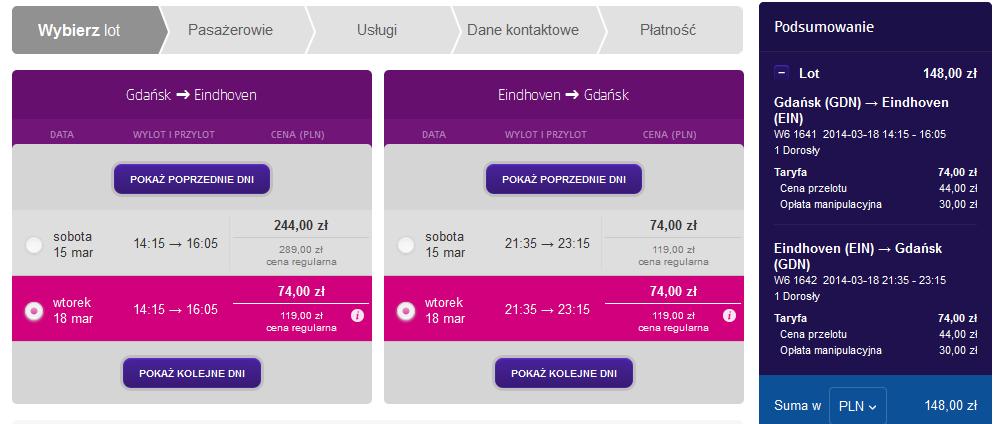1005x424 pixels.
Task: Show next days for Eindhoven to Gdańsk
Action: 564,373
